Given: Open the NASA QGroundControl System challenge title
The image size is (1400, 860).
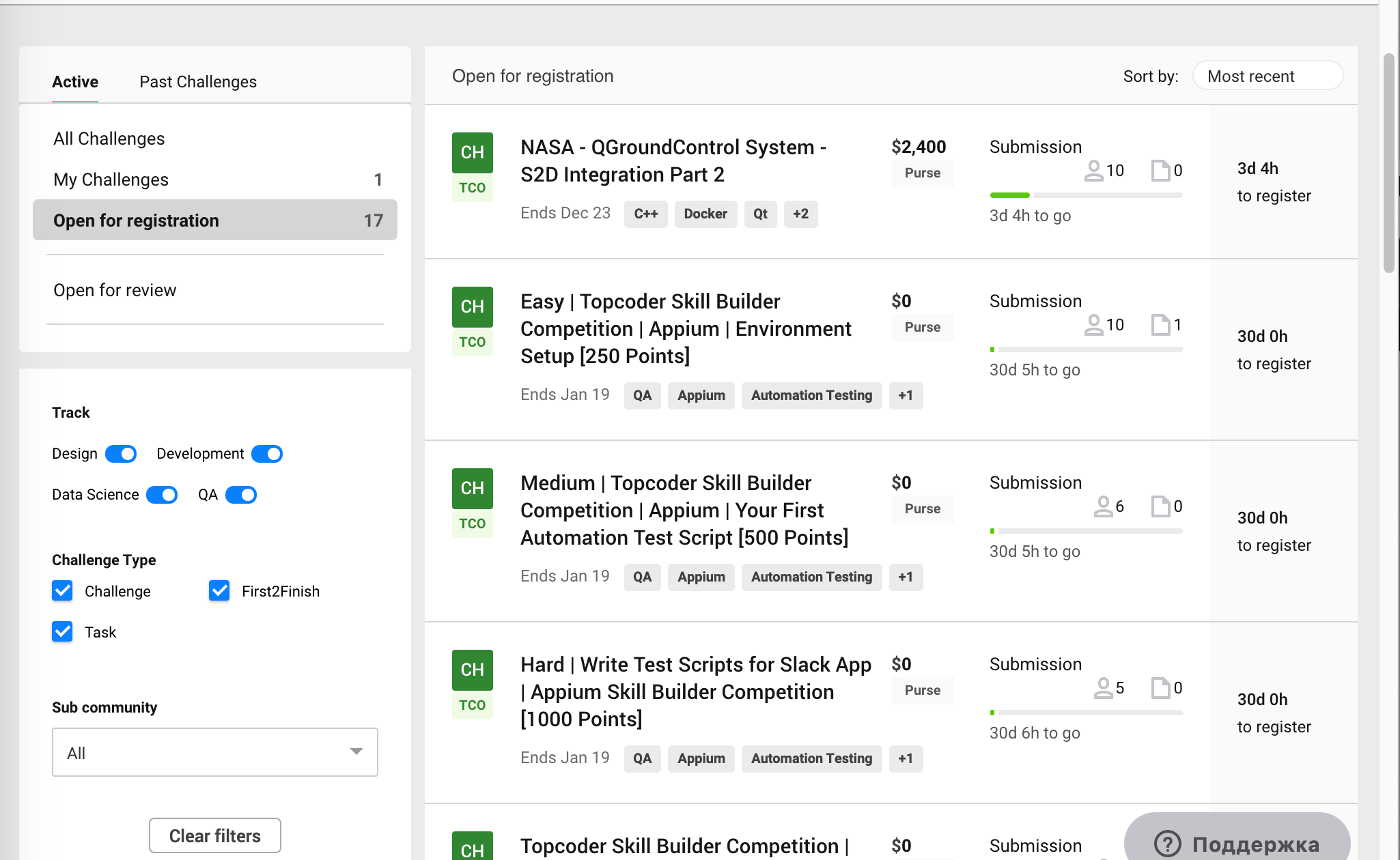Looking at the screenshot, I should (x=673, y=161).
